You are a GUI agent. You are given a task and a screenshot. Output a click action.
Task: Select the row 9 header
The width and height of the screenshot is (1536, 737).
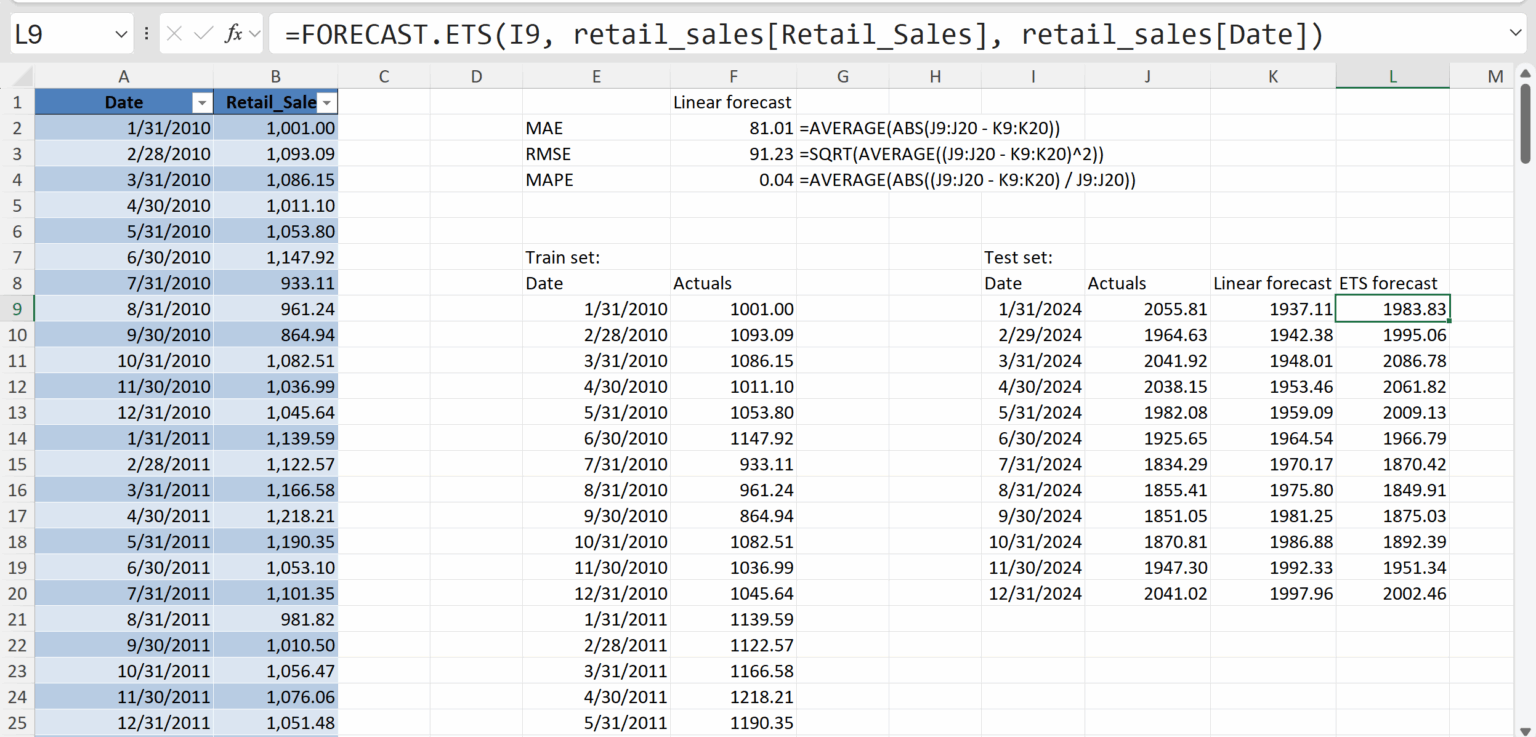[17, 309]
